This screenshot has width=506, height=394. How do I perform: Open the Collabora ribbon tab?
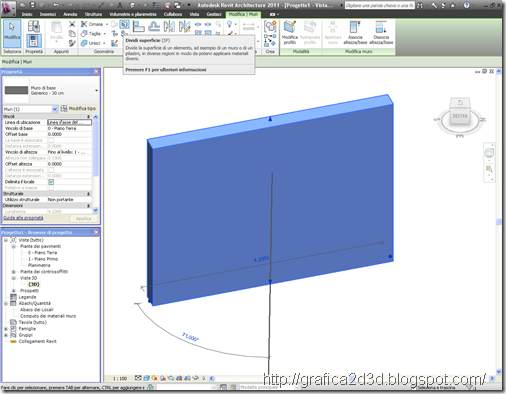173,14
